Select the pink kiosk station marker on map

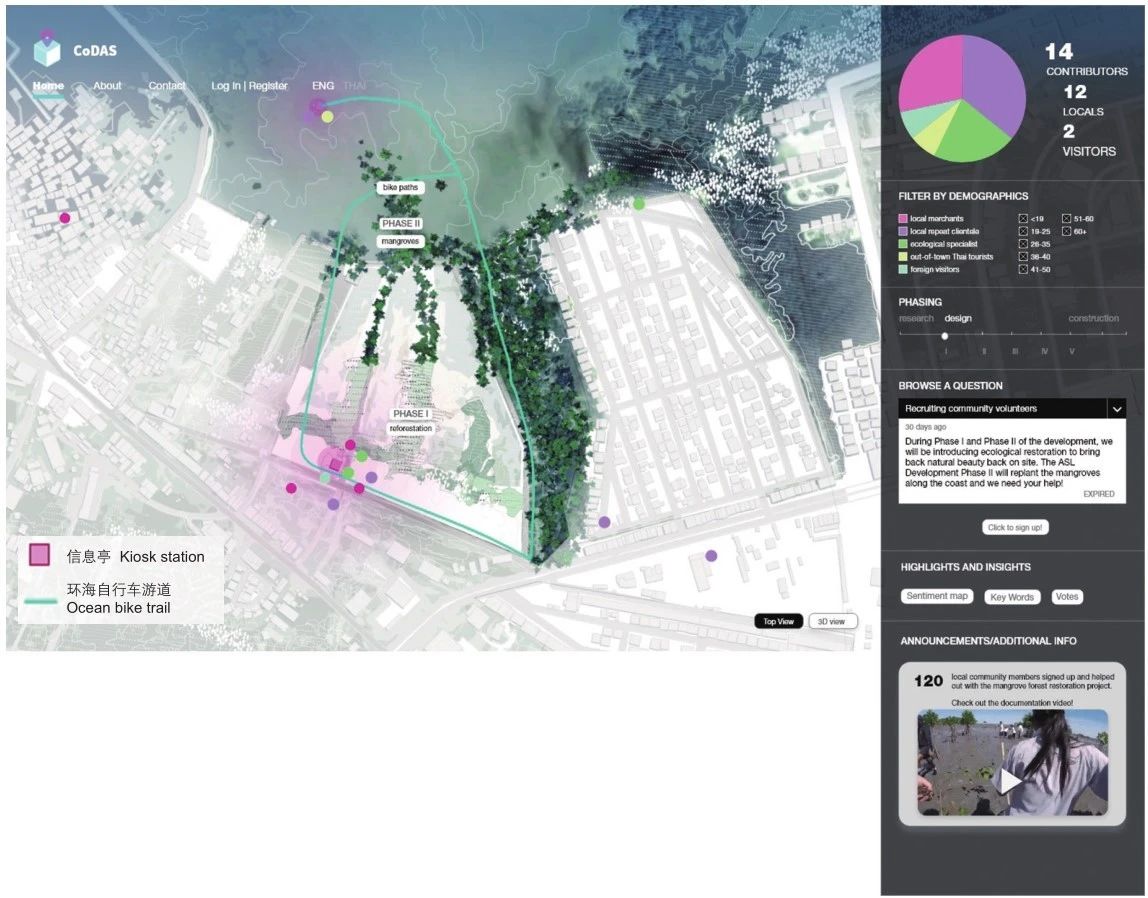[335, 464]
